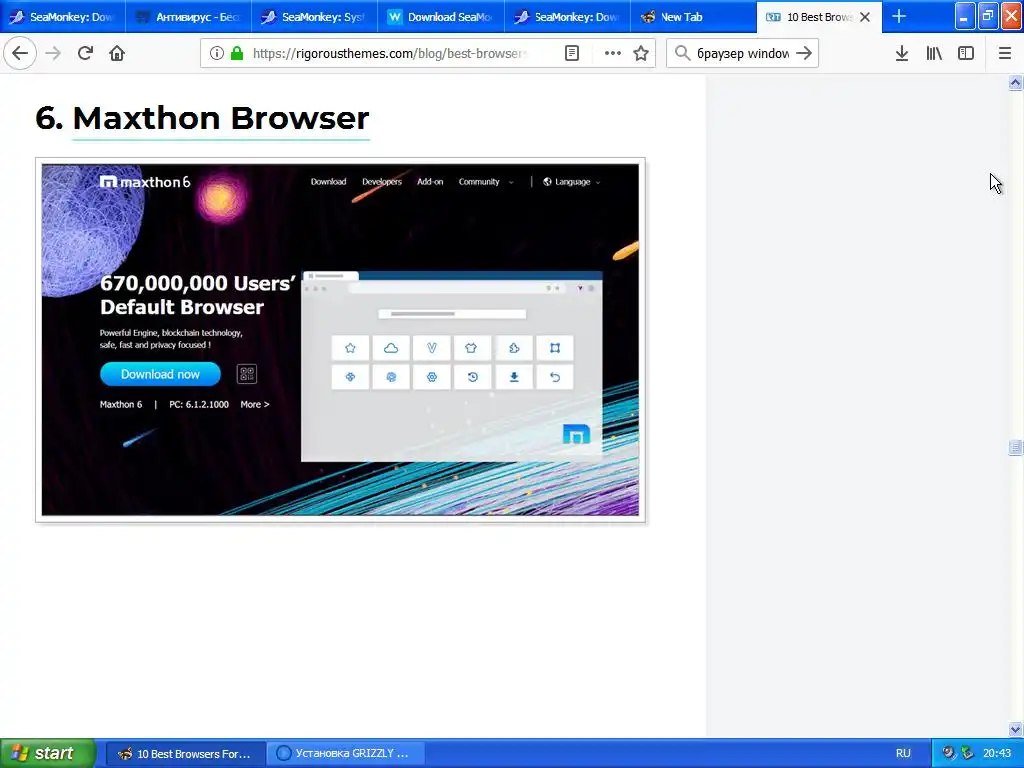Click the forward navigation arrow

click(x=53, y=53)
